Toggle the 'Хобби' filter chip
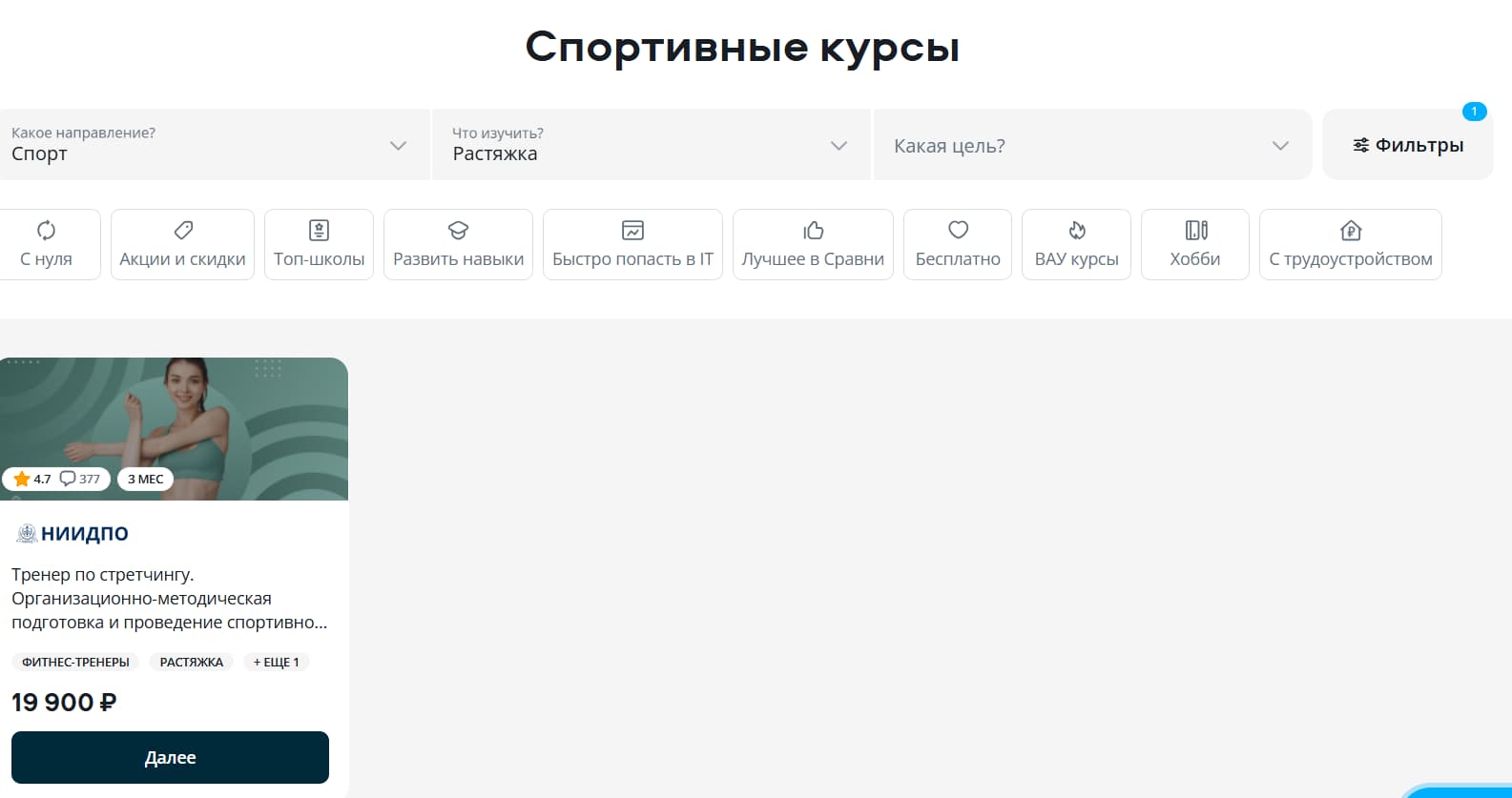 click(x=1195, y=244)
